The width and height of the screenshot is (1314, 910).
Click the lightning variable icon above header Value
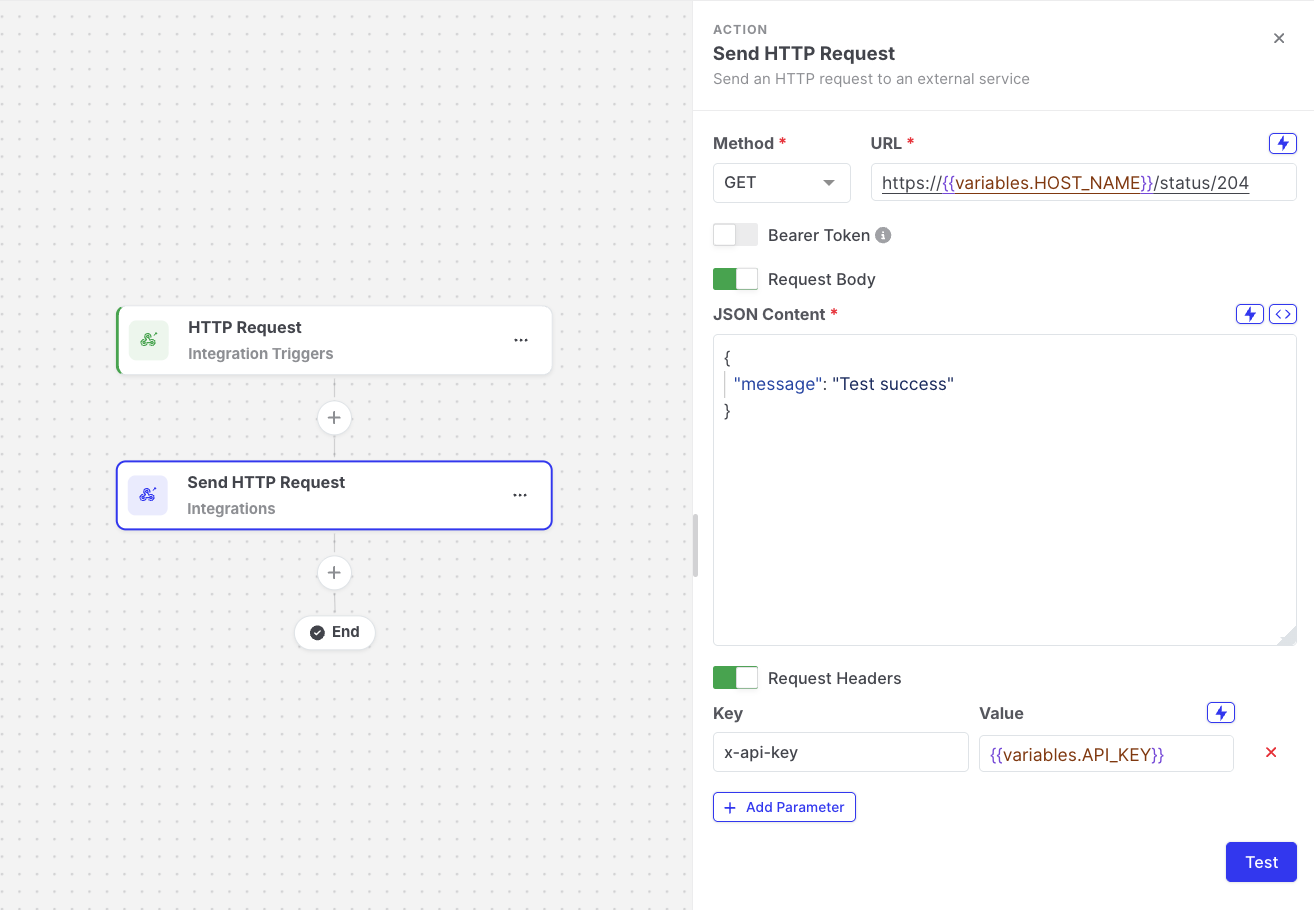(x=1221, y=713)
